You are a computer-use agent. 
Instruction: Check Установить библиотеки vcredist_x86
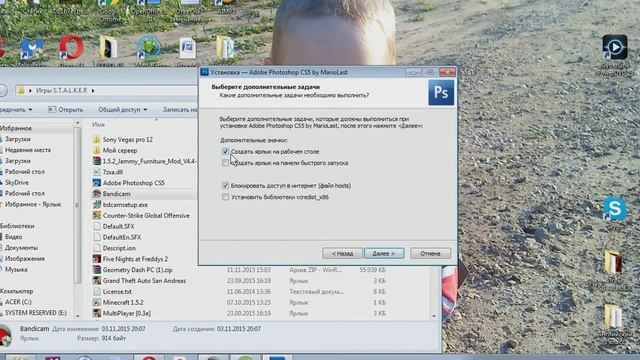coord(225,197)
